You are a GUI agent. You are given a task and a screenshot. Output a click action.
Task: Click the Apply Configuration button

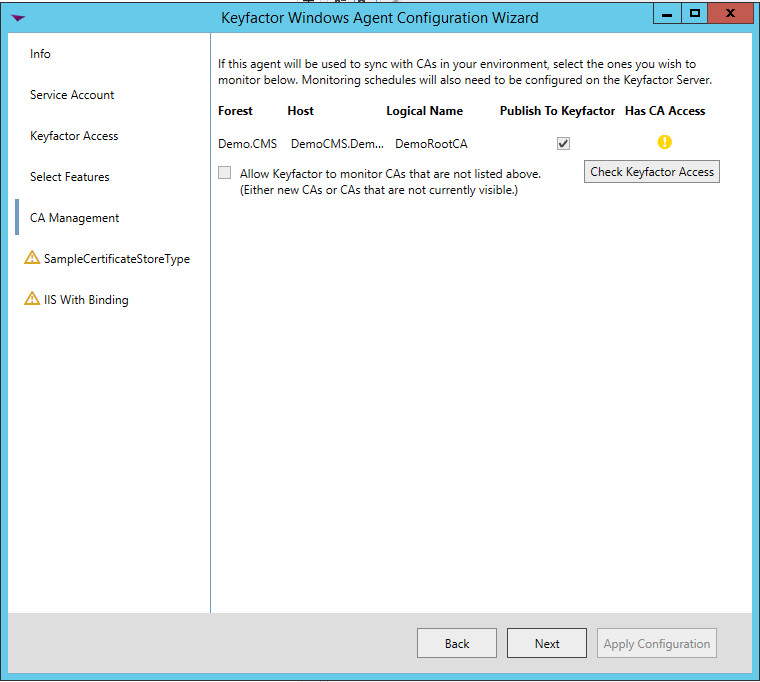pyautogui.click(x=656, y=643)
